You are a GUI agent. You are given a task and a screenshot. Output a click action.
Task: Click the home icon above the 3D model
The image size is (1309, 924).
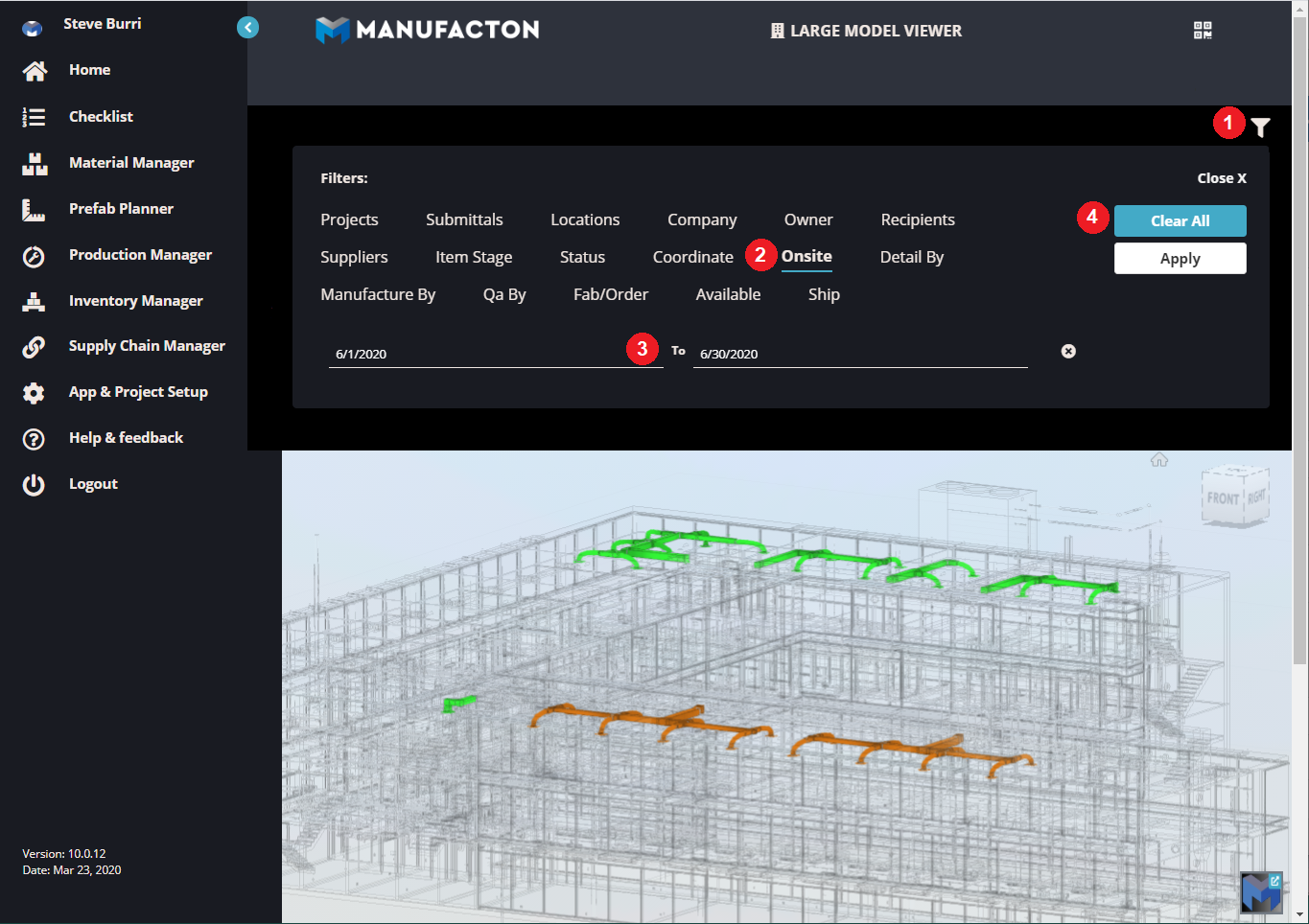tap(1158, 459)
